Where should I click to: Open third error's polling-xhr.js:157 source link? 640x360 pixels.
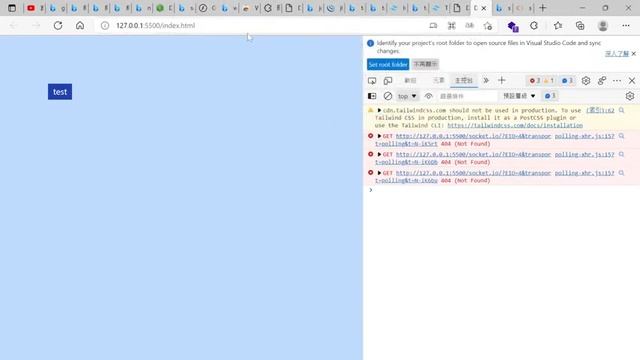click(584, 173)
